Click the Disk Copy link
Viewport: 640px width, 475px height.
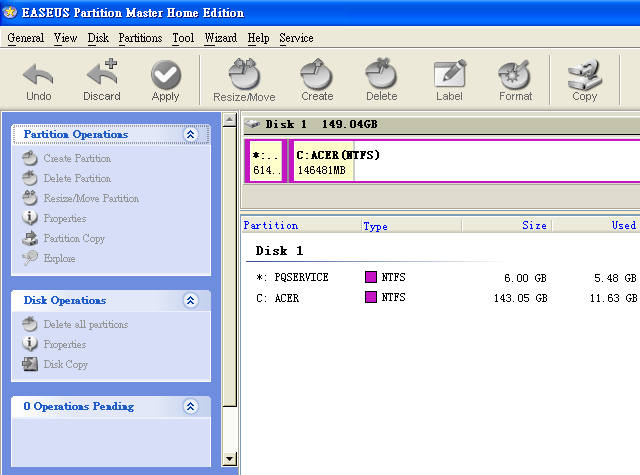[x=66, y=364]
